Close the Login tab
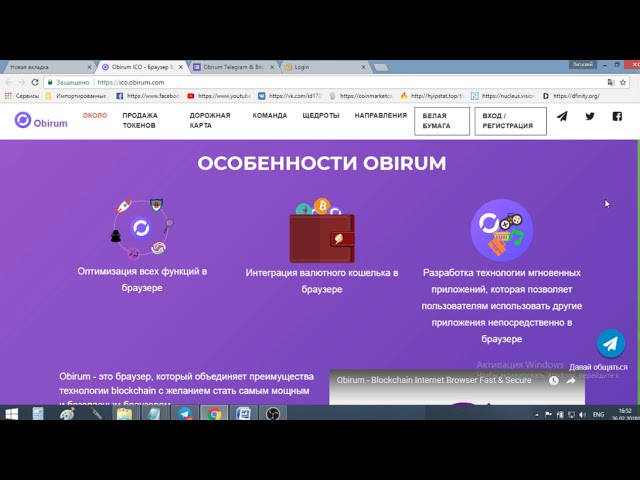 tap(363, 67)
